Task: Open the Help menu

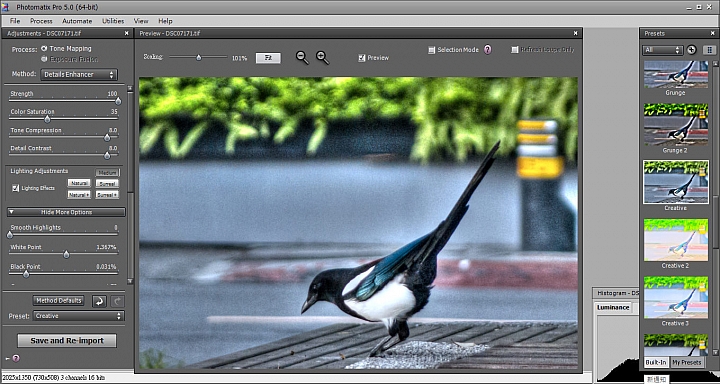Action: (165, 21)
